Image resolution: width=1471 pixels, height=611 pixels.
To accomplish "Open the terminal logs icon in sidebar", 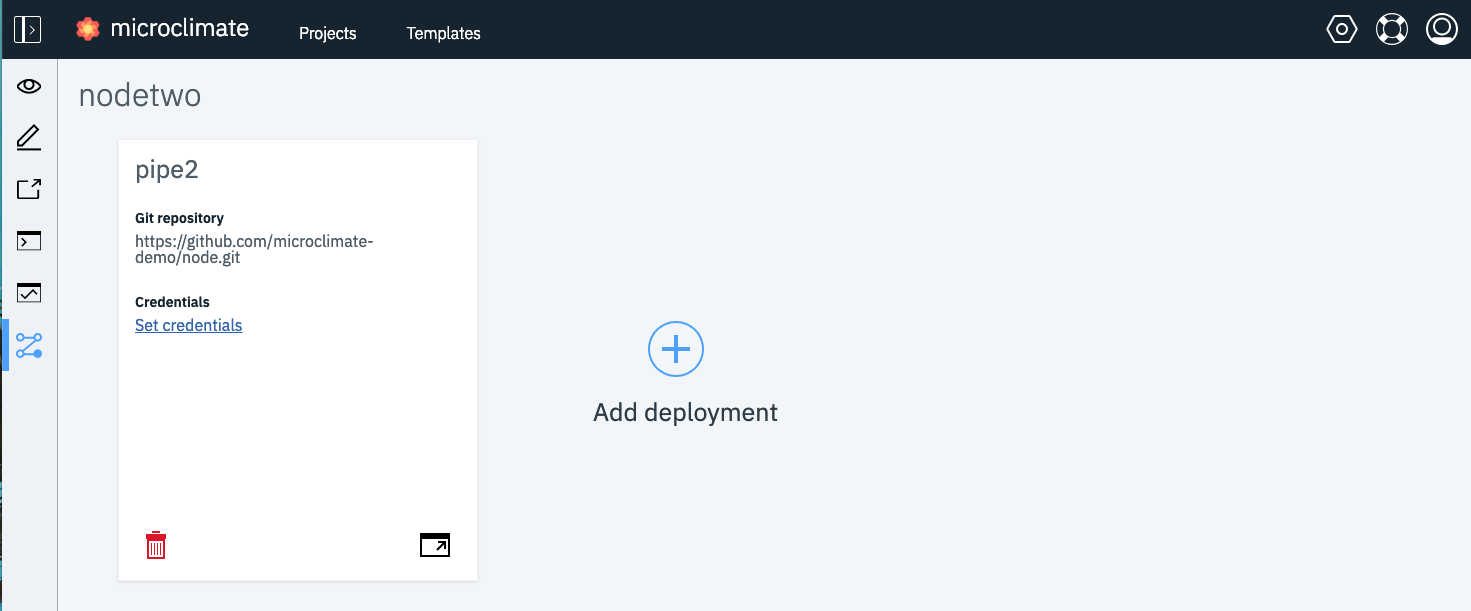I will 29,241.
